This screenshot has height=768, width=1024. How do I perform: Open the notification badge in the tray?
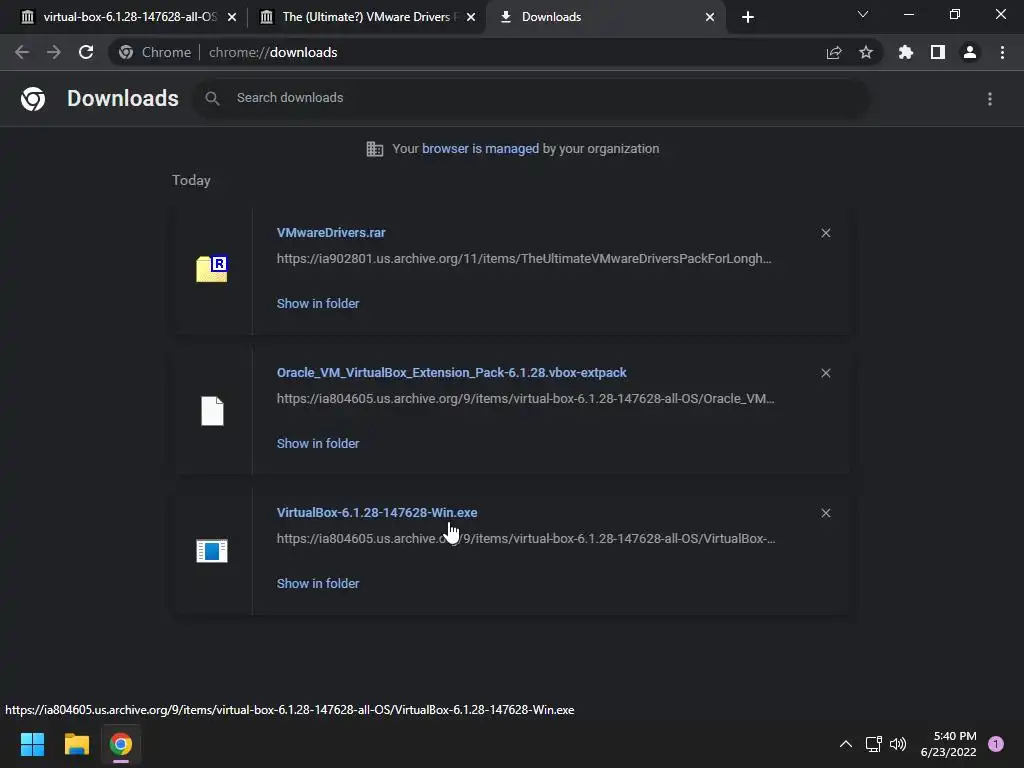tap(996, 744)
